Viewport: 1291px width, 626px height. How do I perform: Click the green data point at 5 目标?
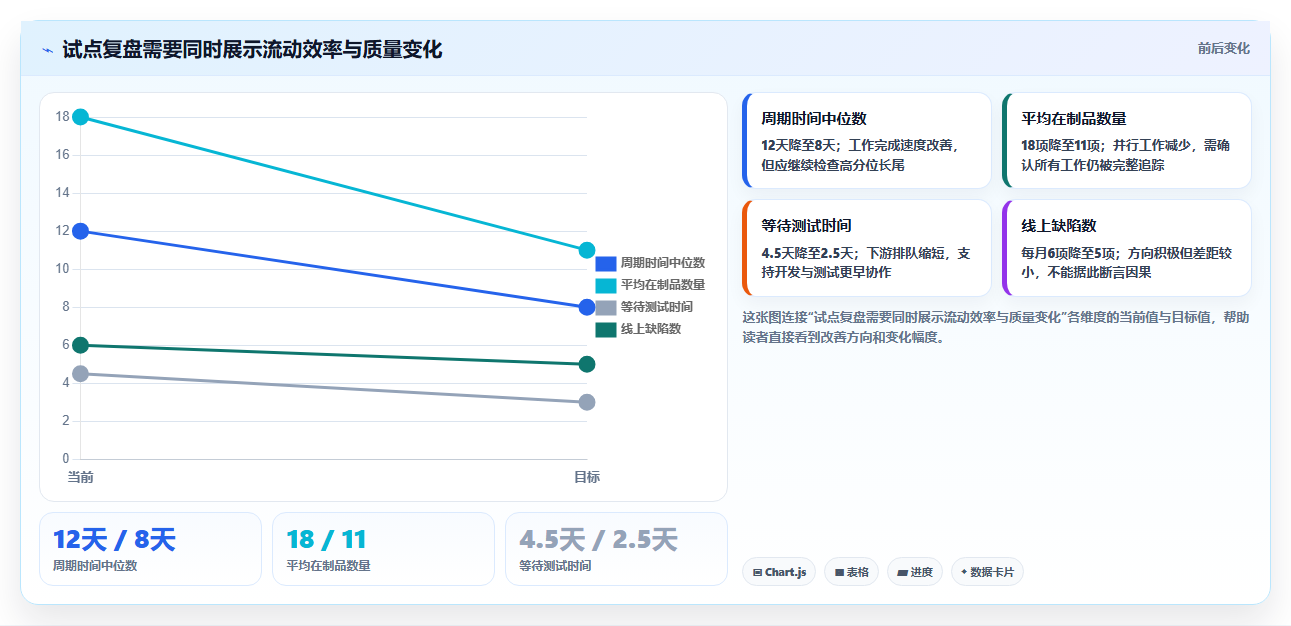(587, 364)
